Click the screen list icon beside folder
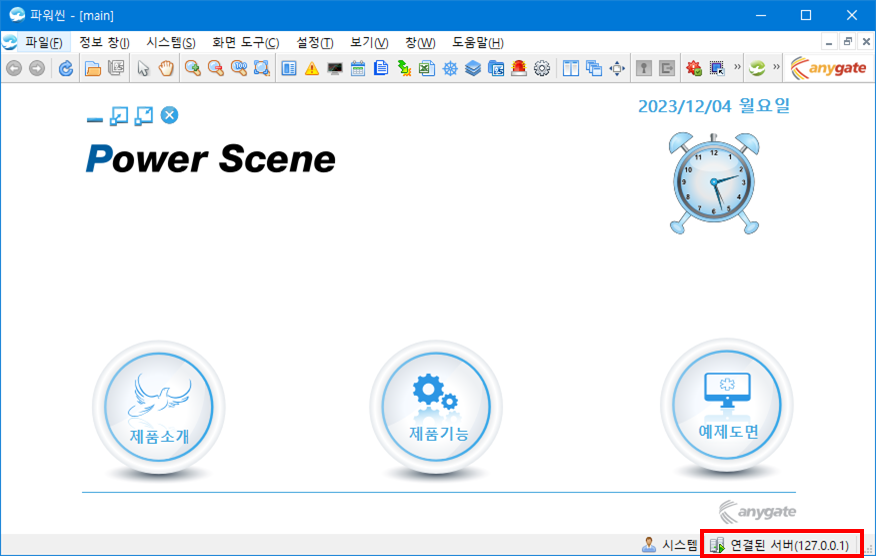This screenshot has width=876, height=558. click(x=116, y=68)
